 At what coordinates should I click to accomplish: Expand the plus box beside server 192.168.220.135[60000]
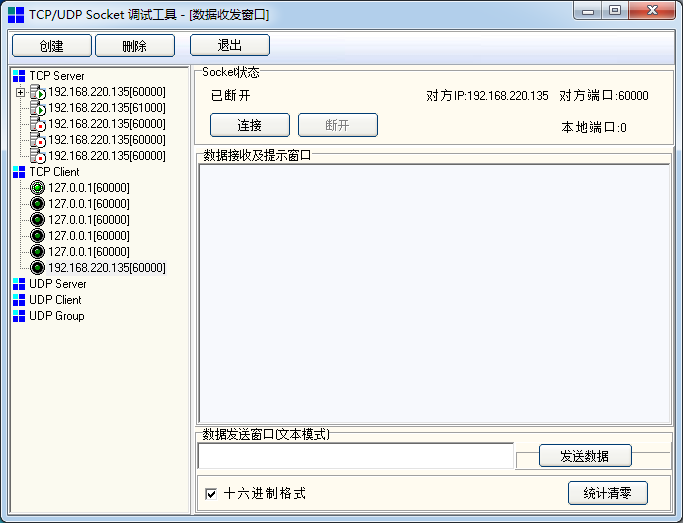[x=20, y=92]
